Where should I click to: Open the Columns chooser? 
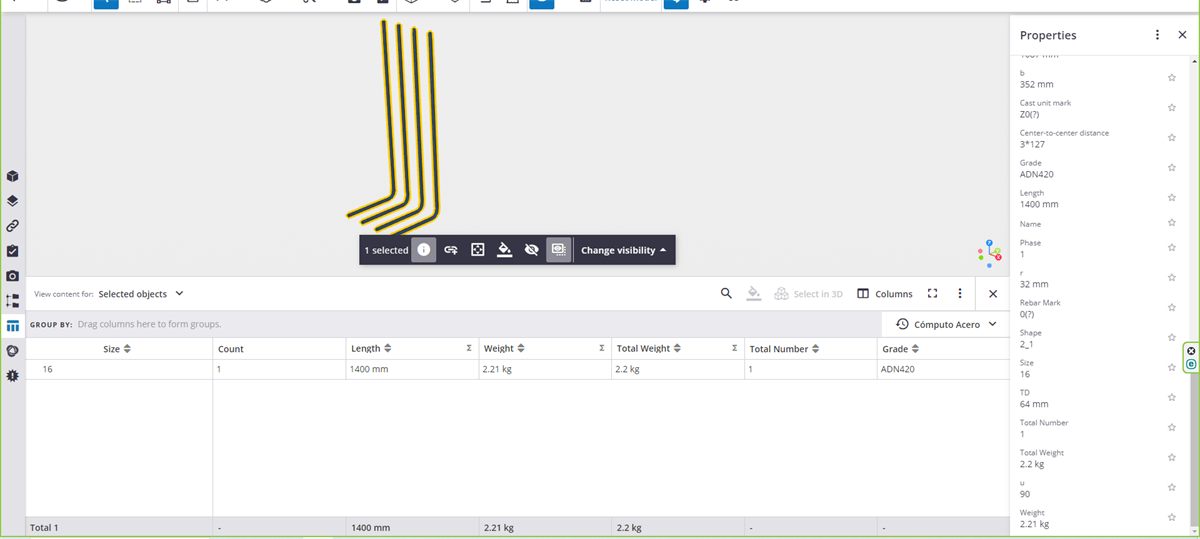(885, 294)
